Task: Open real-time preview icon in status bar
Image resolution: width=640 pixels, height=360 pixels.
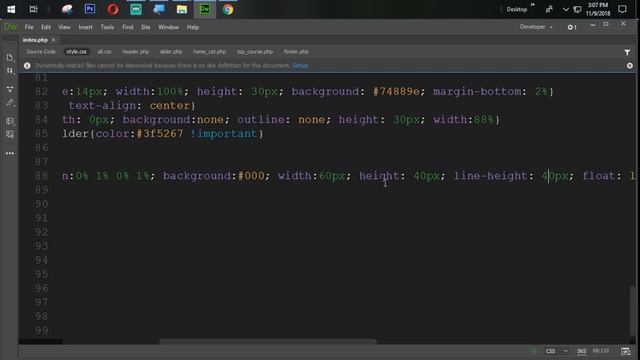Action: (x=625, y=351)
